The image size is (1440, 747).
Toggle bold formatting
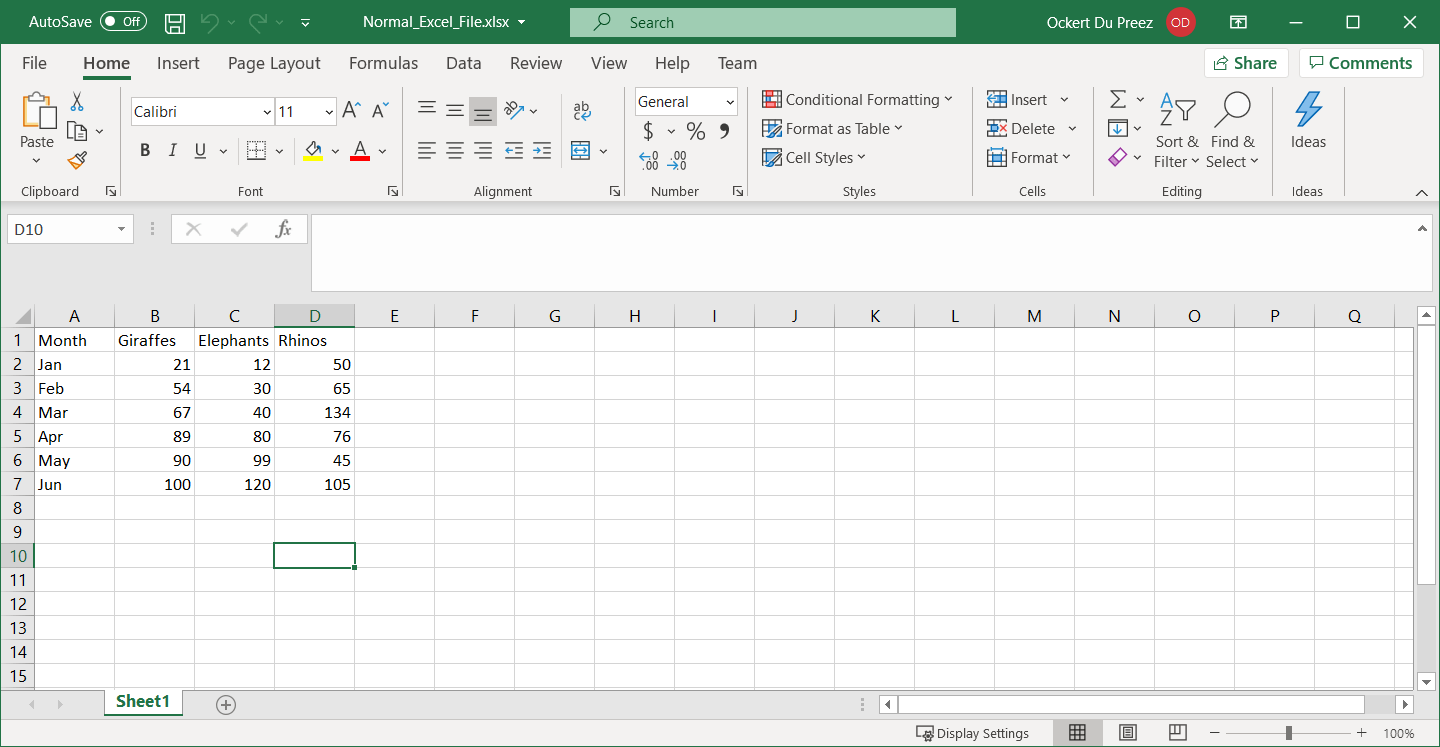(x=144, y=150)
